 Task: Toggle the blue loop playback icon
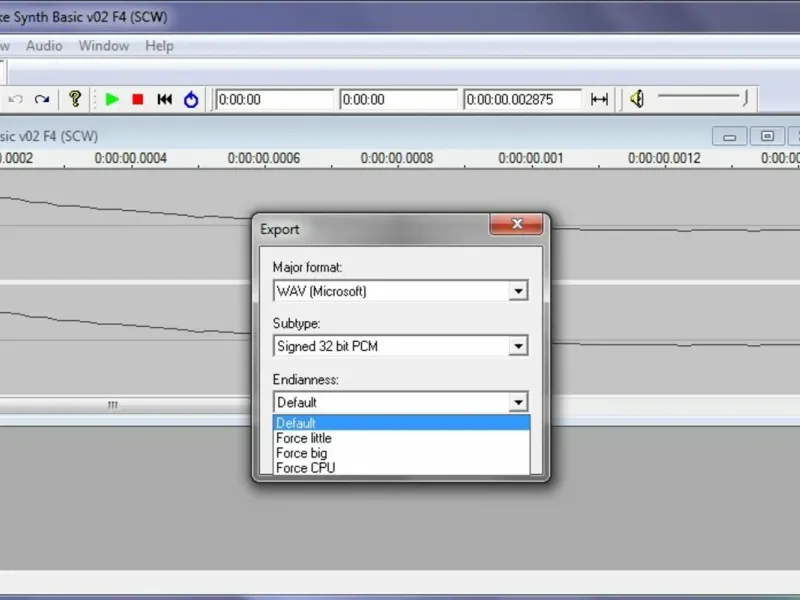191,99
